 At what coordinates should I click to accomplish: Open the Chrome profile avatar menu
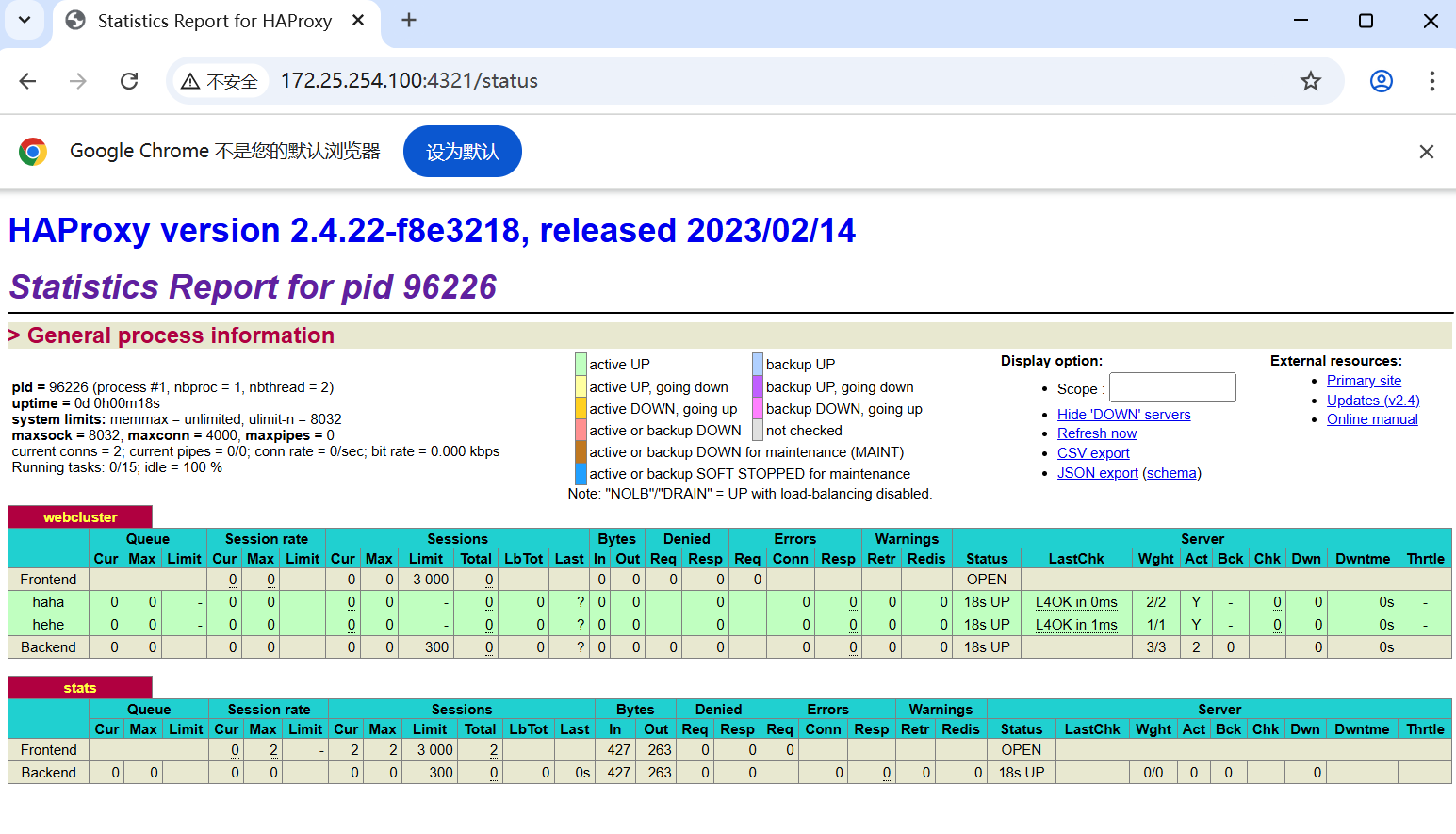click(1382, 81)
